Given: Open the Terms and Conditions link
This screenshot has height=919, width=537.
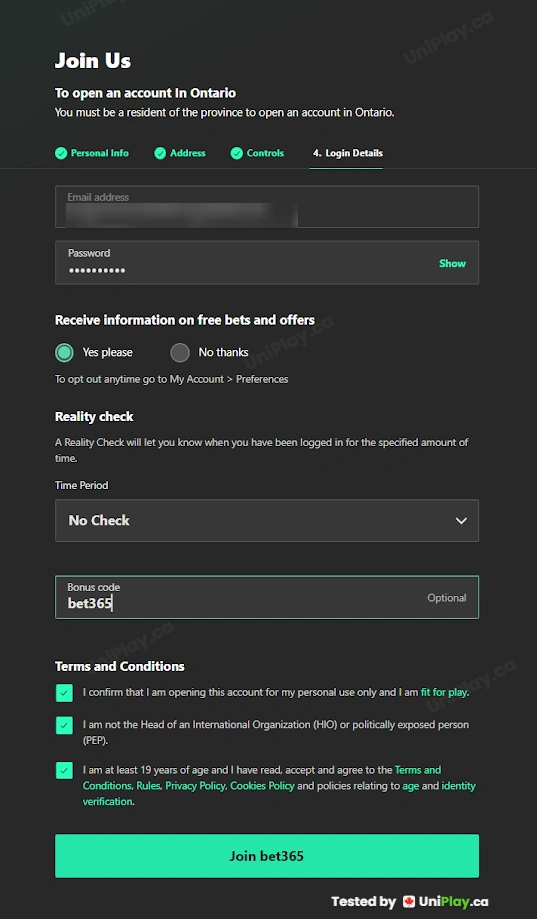Looking at the screenshot, I should (x=262, y=778).
